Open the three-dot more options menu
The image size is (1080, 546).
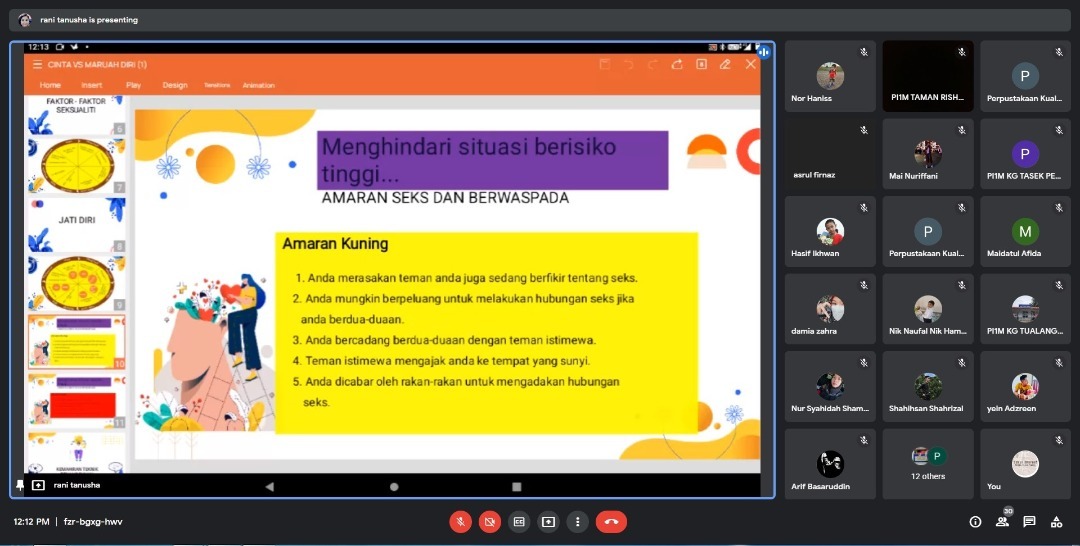(x=577, y=521)
